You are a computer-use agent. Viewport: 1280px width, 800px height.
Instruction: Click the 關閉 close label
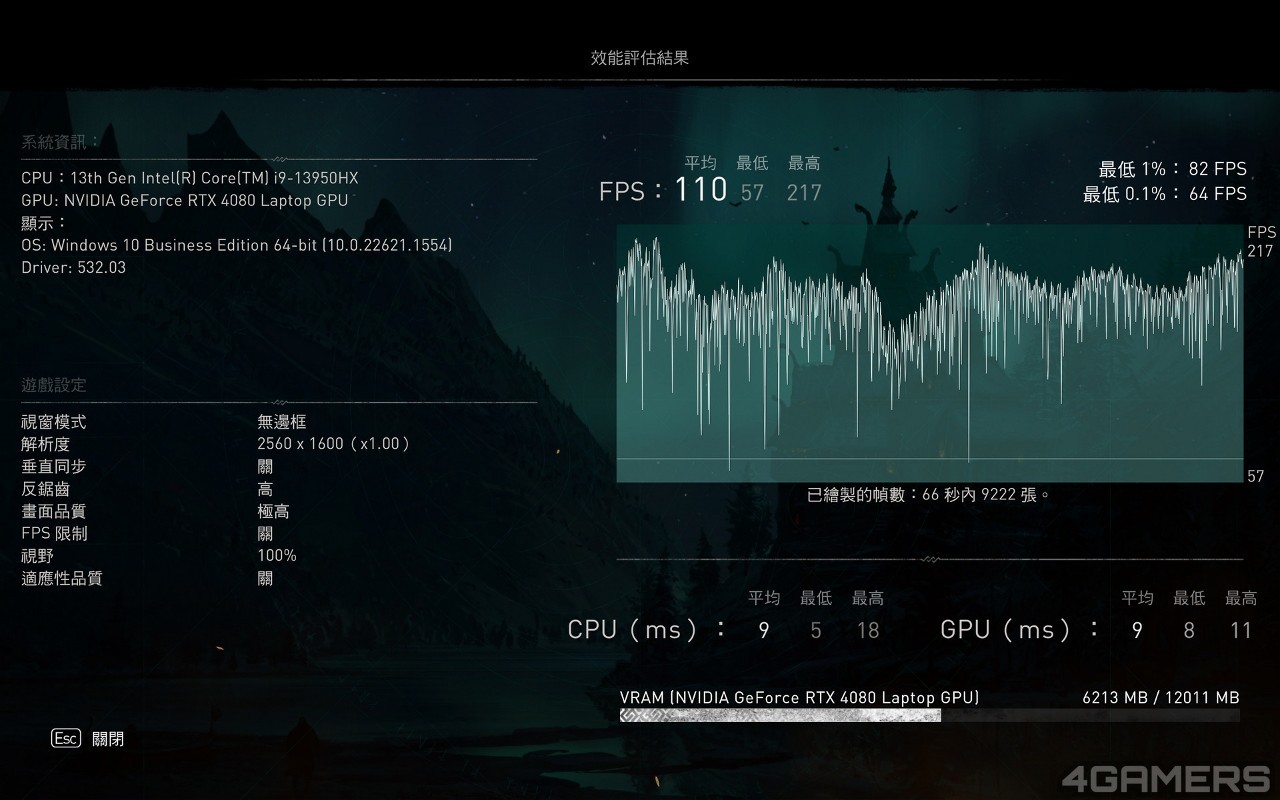coord(108,739)
